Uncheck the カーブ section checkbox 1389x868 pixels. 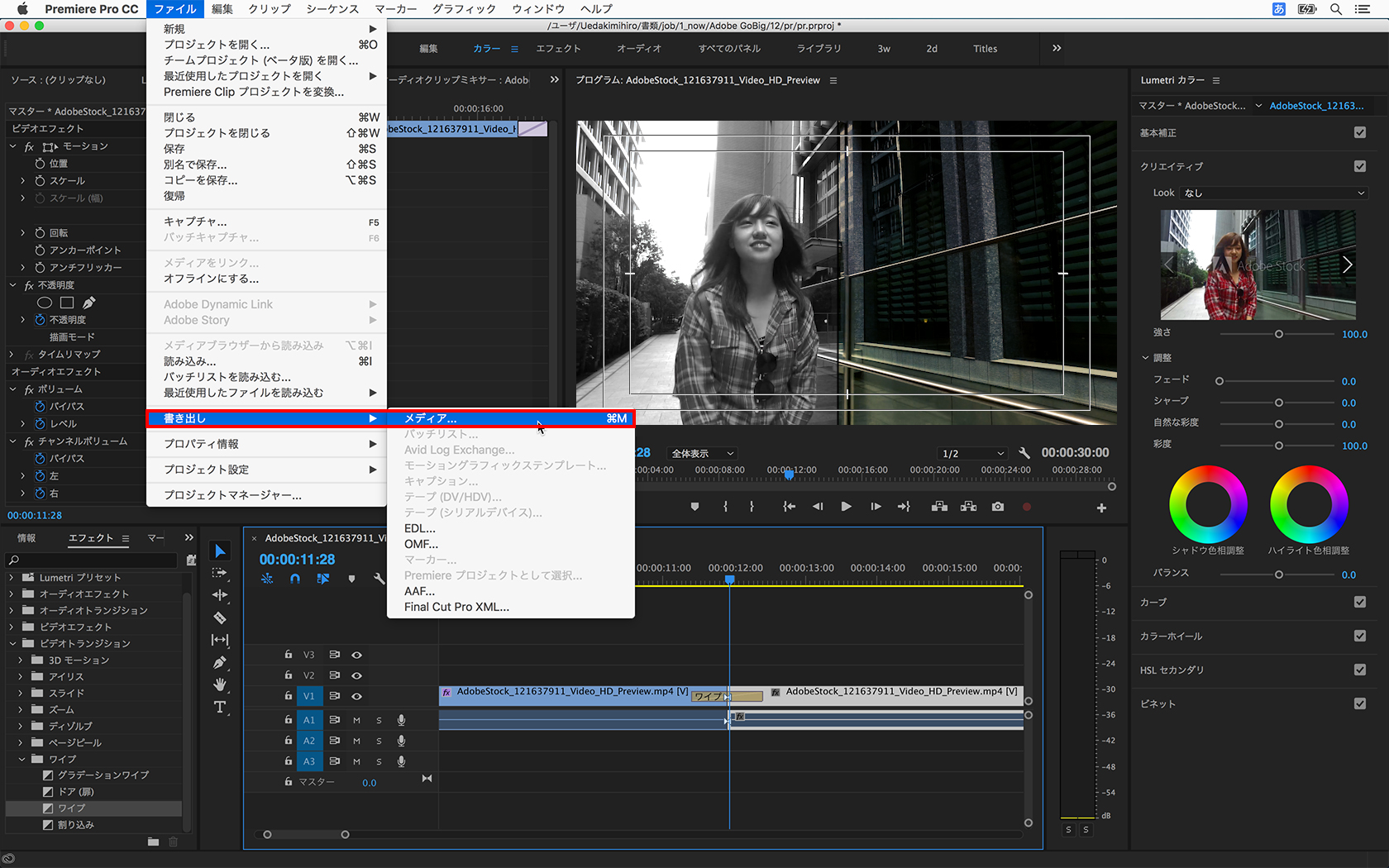1359,602
